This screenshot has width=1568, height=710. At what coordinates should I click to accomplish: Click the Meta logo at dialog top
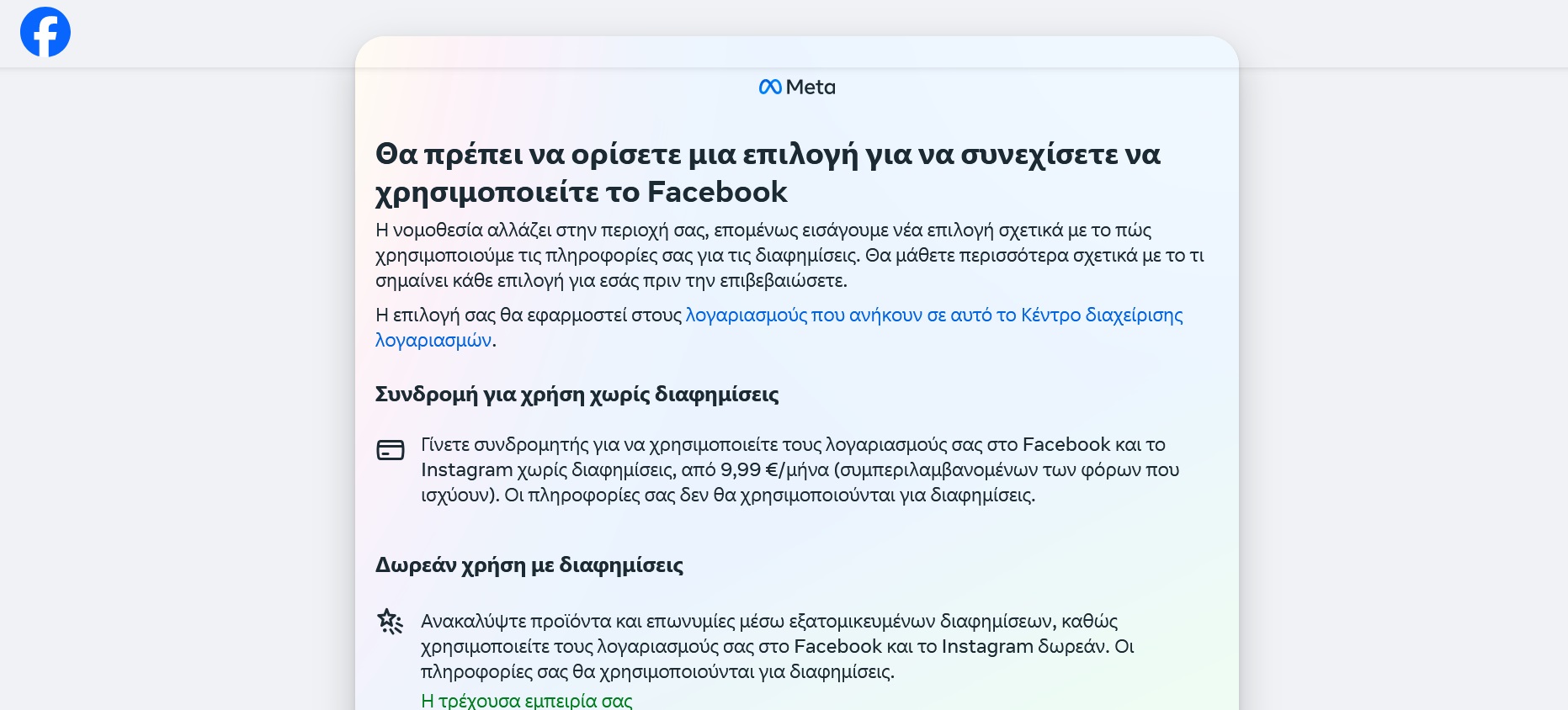(797, 87)
